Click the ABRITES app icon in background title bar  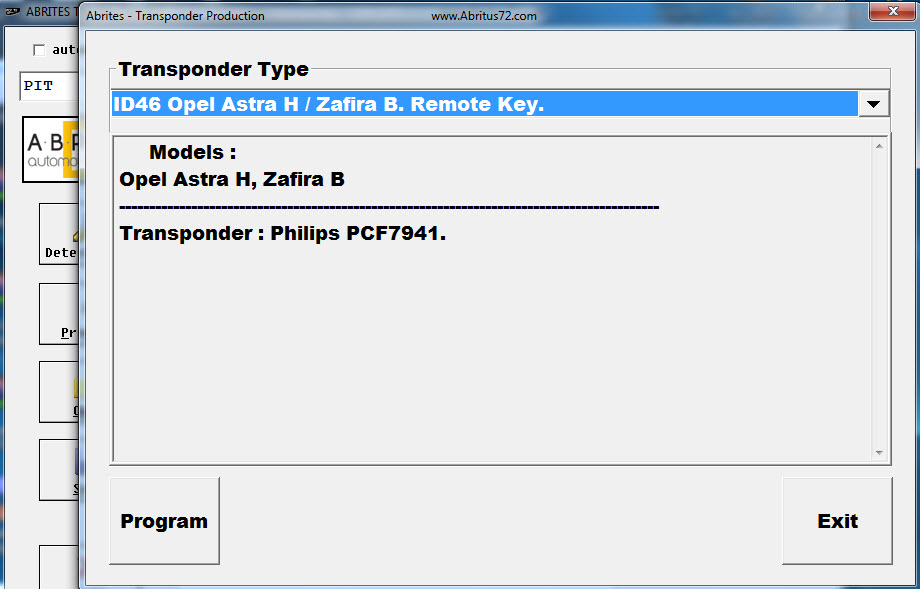12,12
